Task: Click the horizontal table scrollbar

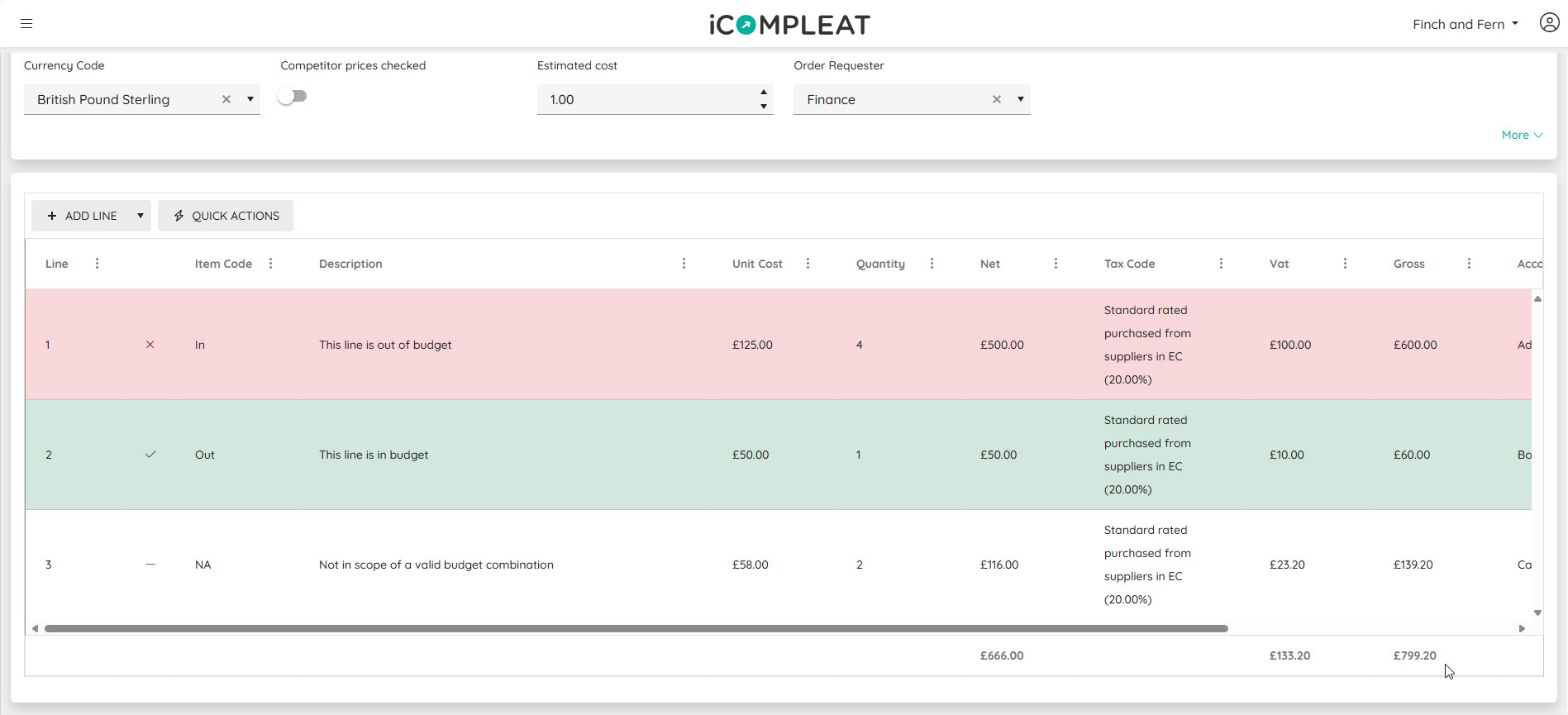Action: coord(636,628)
